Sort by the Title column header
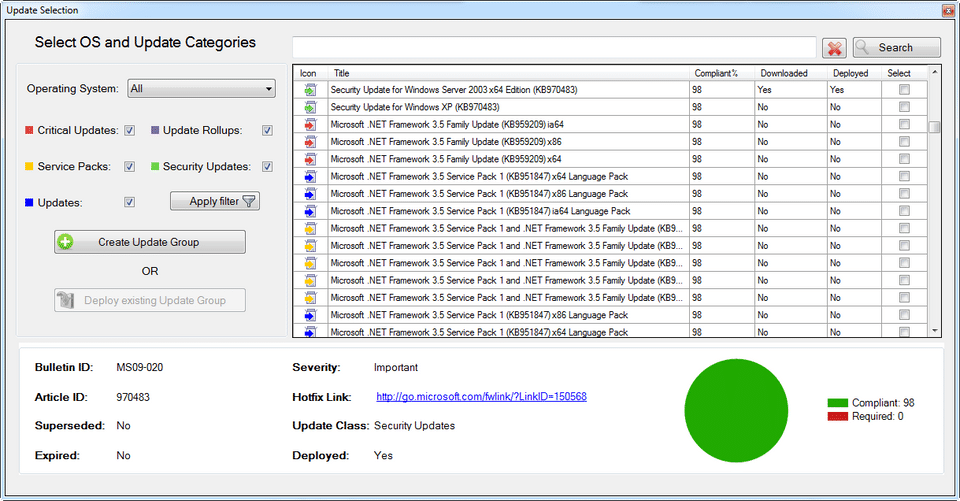Screen dimensions: 960x501 (x=508, y=73)
